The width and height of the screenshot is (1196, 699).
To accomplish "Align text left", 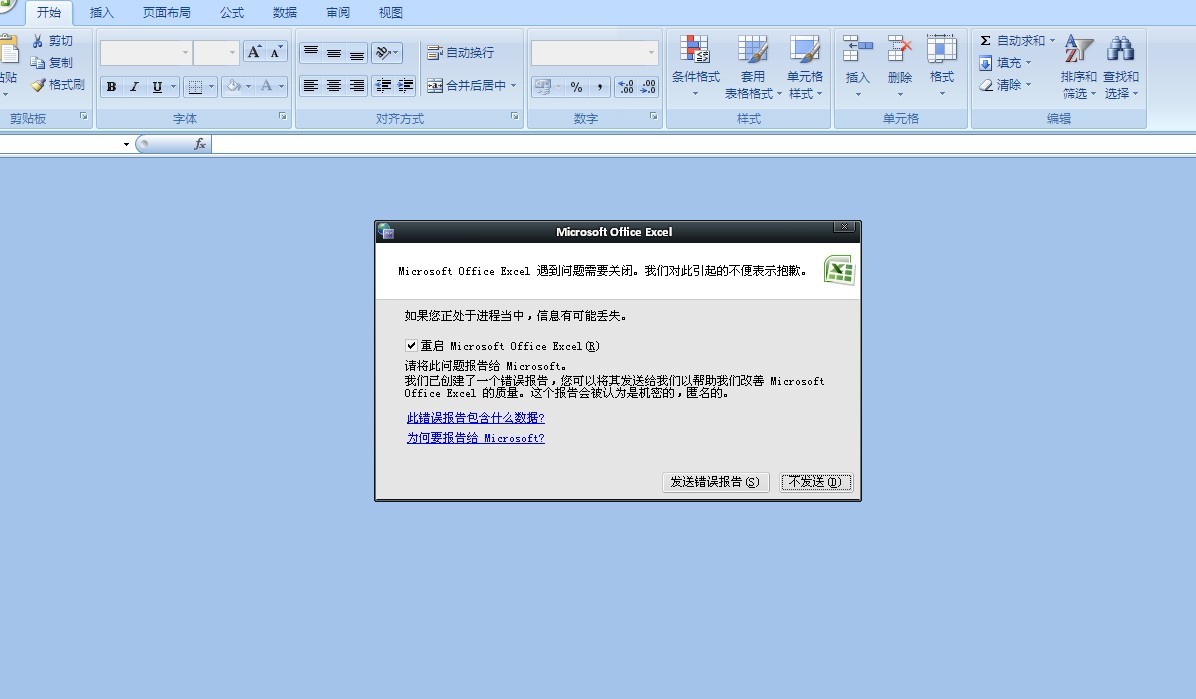I will [310, 86].
